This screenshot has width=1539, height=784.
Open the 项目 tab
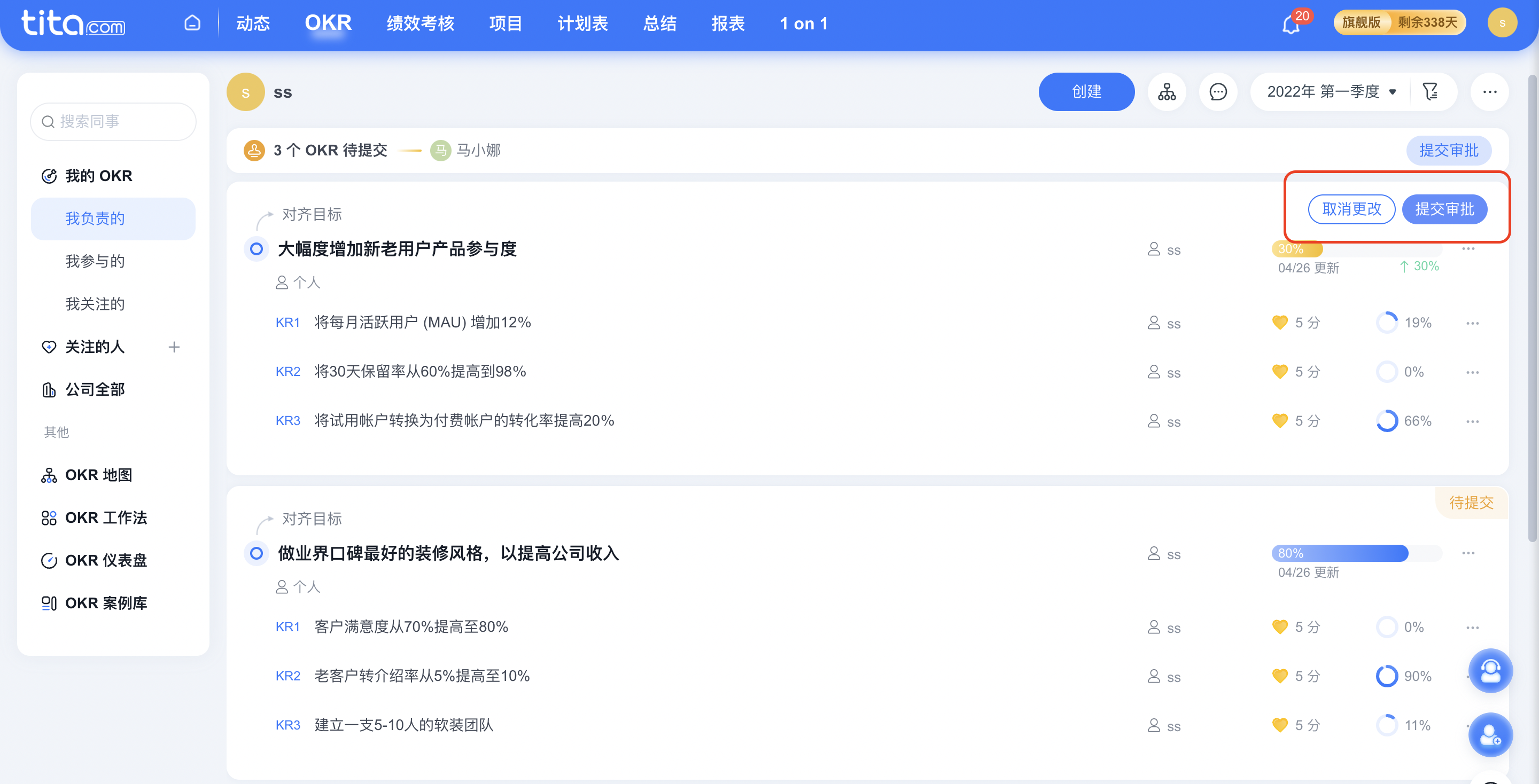pyautogui.click(x=506, y=23)
